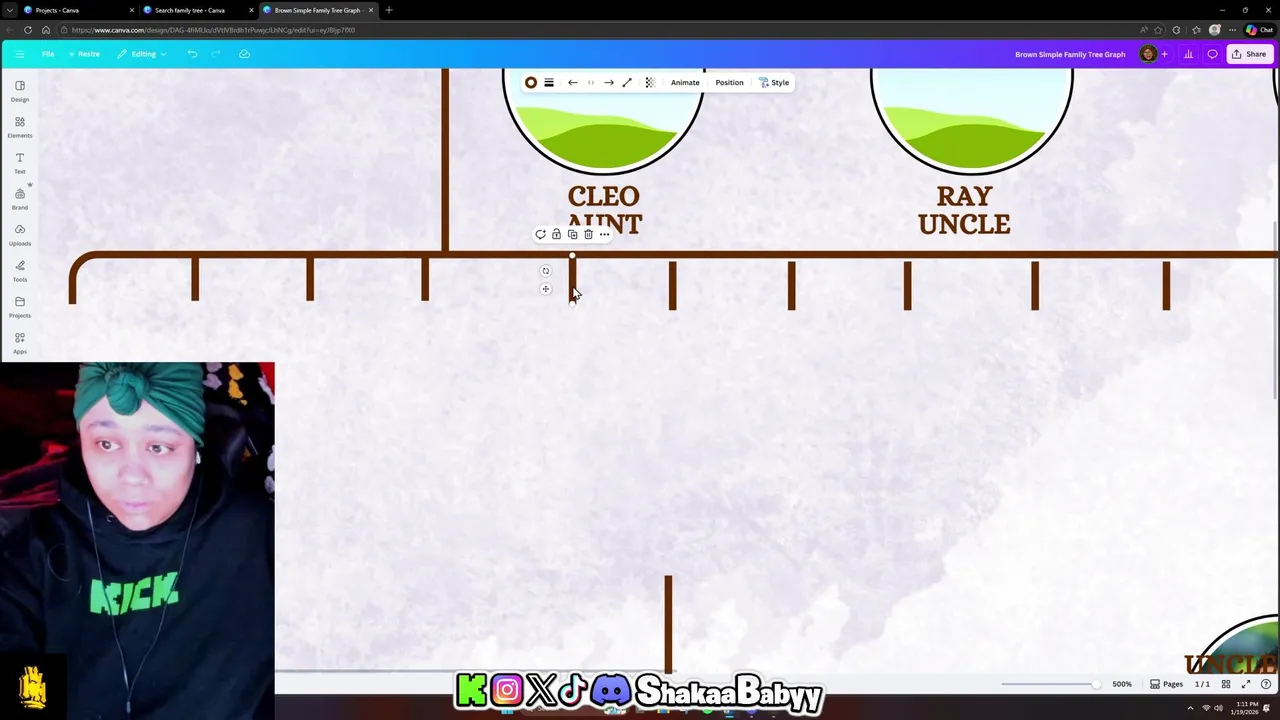Click the Undo arrow
This screenshot has height=720, width=1280.
[192, 54]
